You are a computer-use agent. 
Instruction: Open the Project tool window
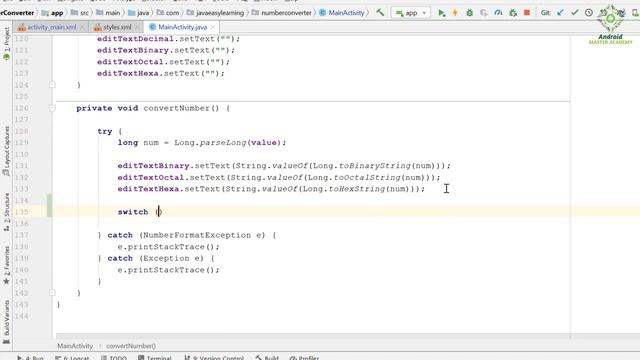(x=6, y=43)
